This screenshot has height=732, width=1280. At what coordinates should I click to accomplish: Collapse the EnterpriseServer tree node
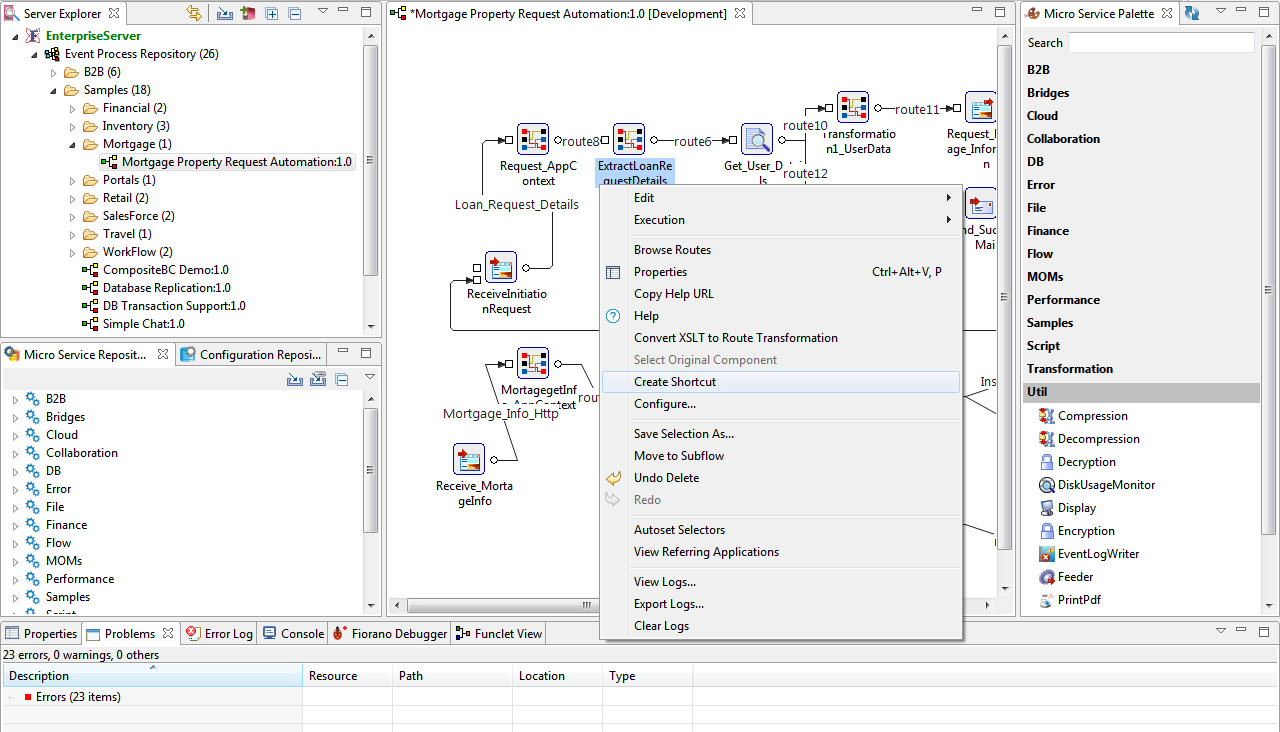[15, 36]
